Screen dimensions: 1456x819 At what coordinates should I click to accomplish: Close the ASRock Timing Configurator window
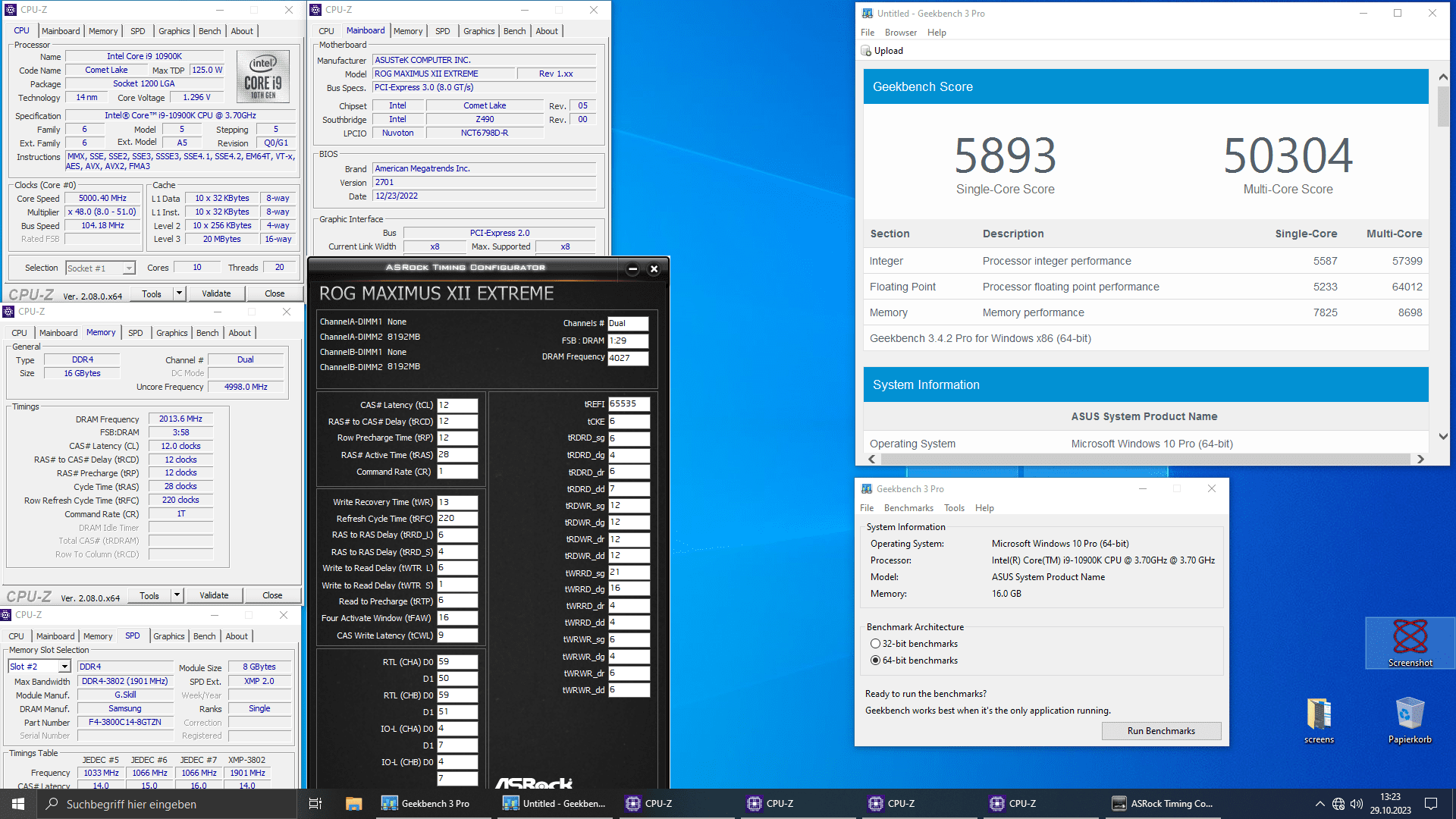click(654, 269)
